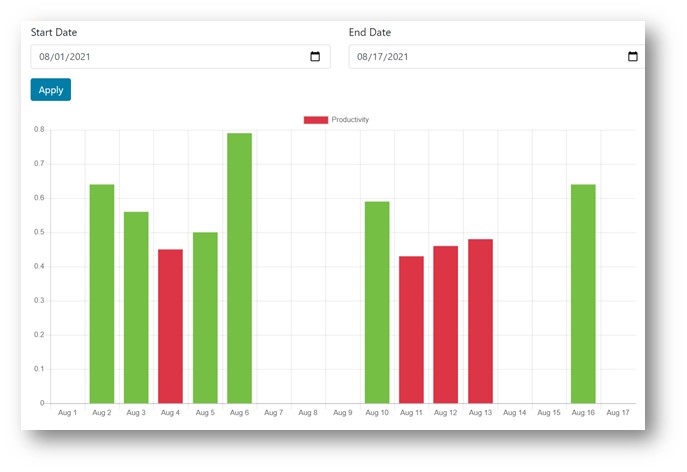The width and height of the screenshot is (687, 472).
Task: Toggle the Productivity legend swatch
Action: 315,120
